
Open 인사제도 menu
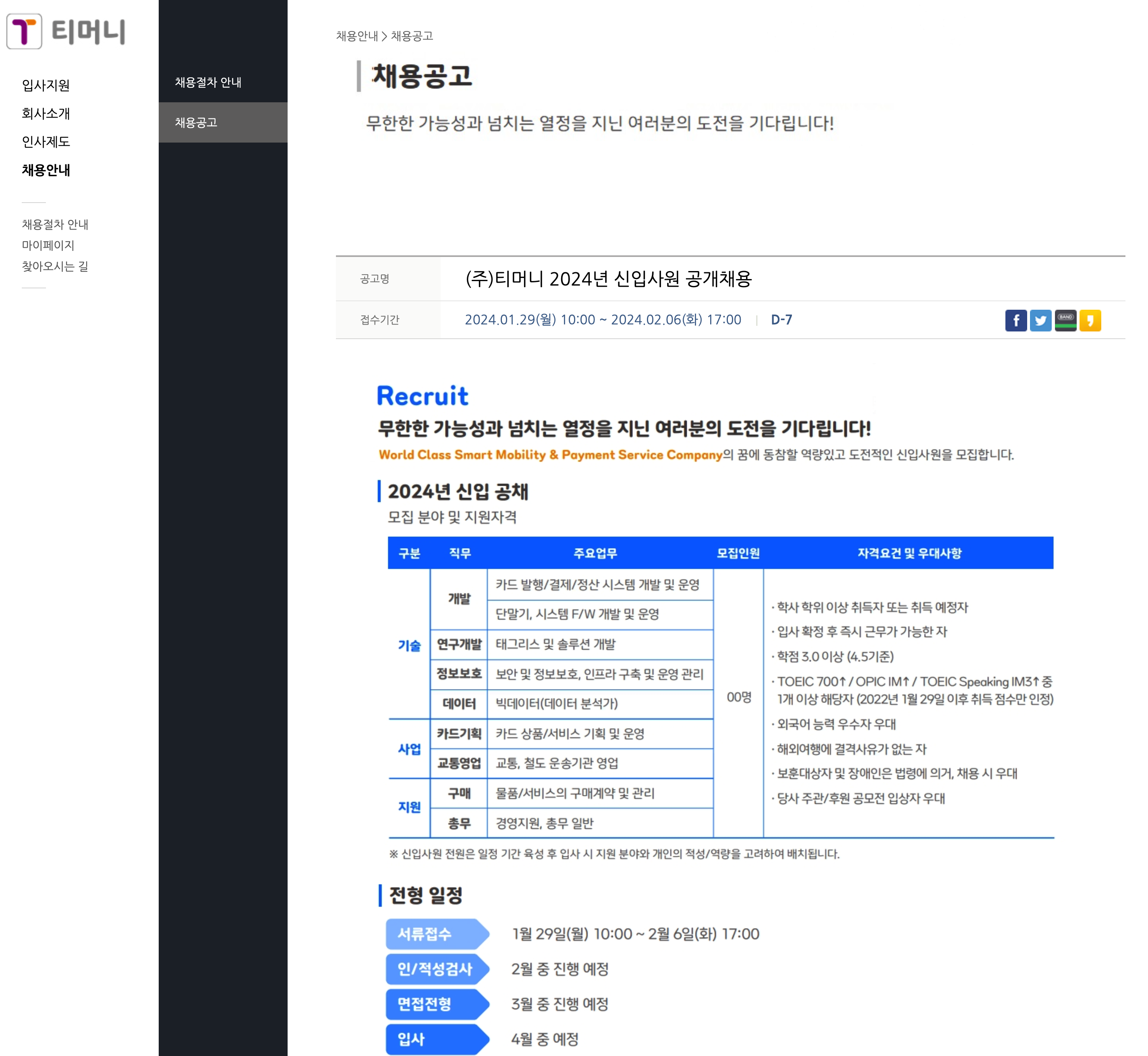[46, 142]
